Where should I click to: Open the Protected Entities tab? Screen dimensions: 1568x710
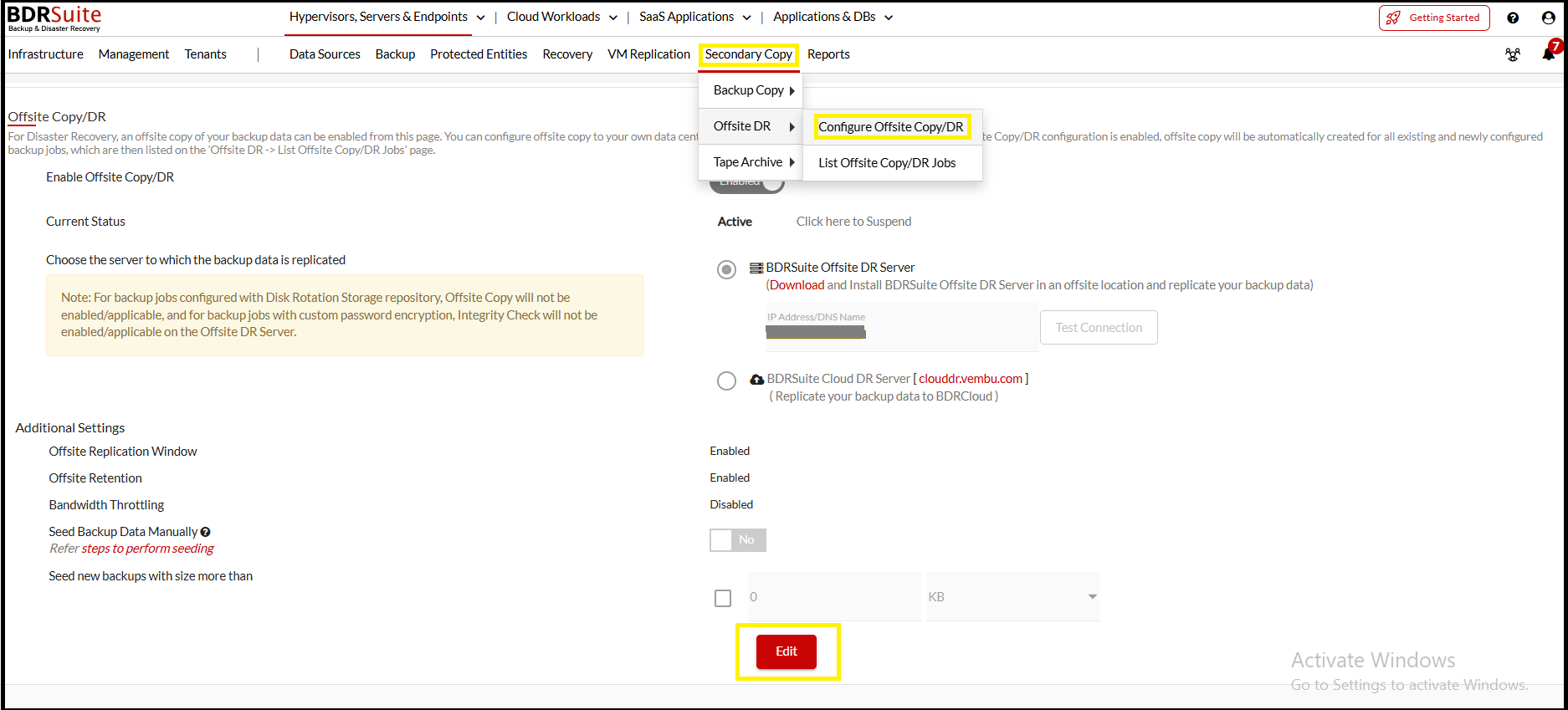click(479, 54)
